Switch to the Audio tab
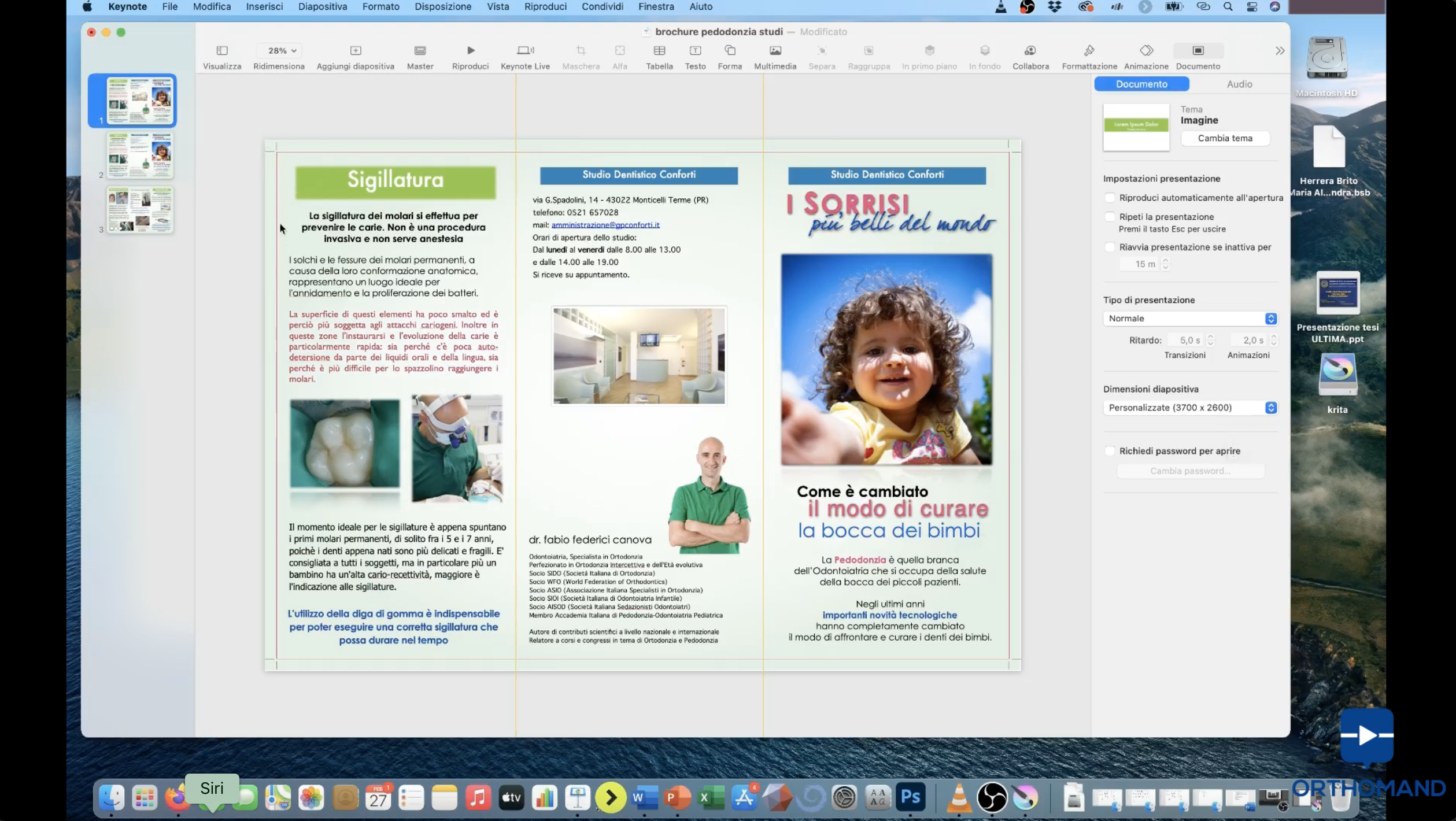The width and height of the screenshot is (1456, 821). point(1239,84)
